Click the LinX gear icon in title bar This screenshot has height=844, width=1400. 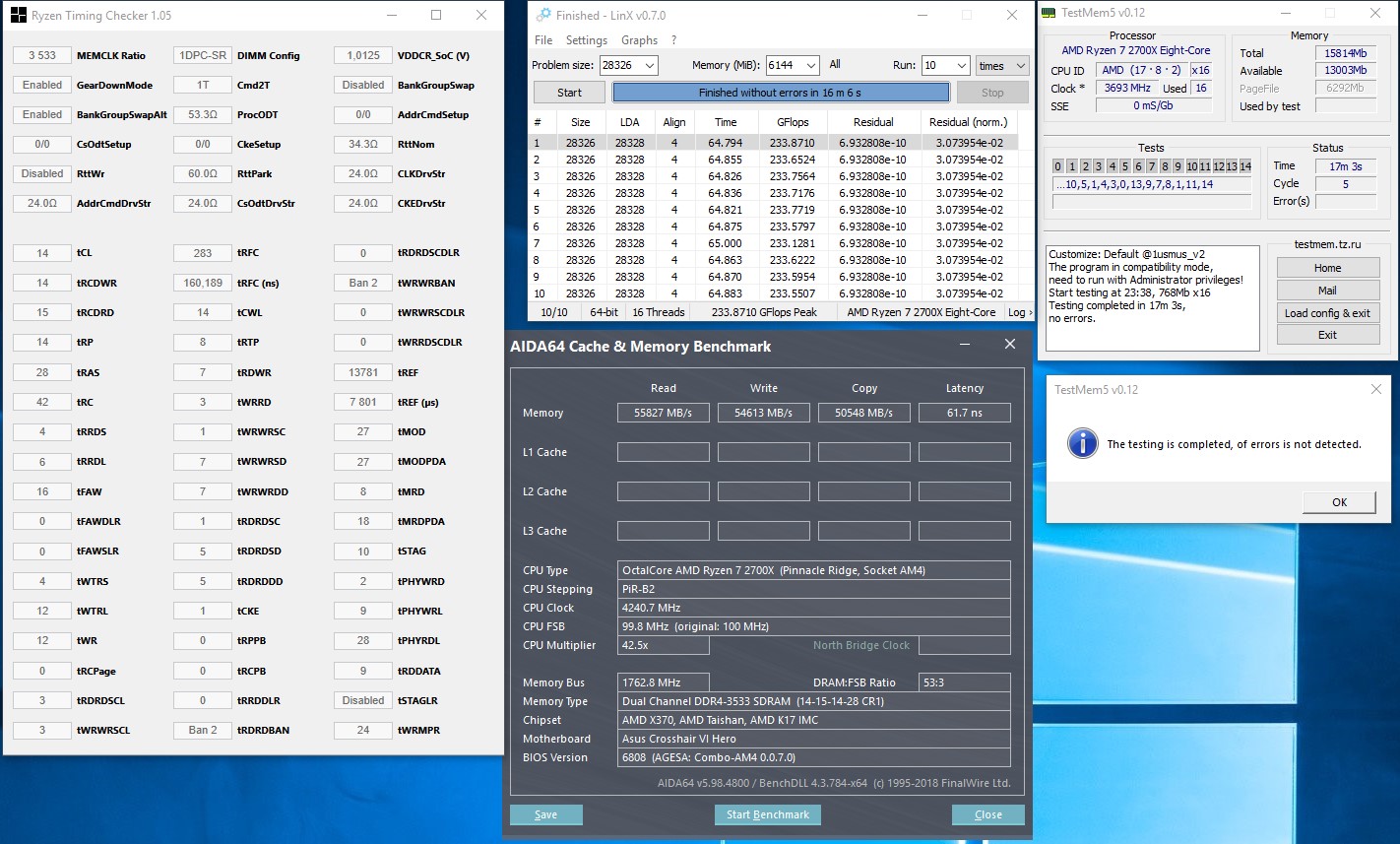coord(544,15)
